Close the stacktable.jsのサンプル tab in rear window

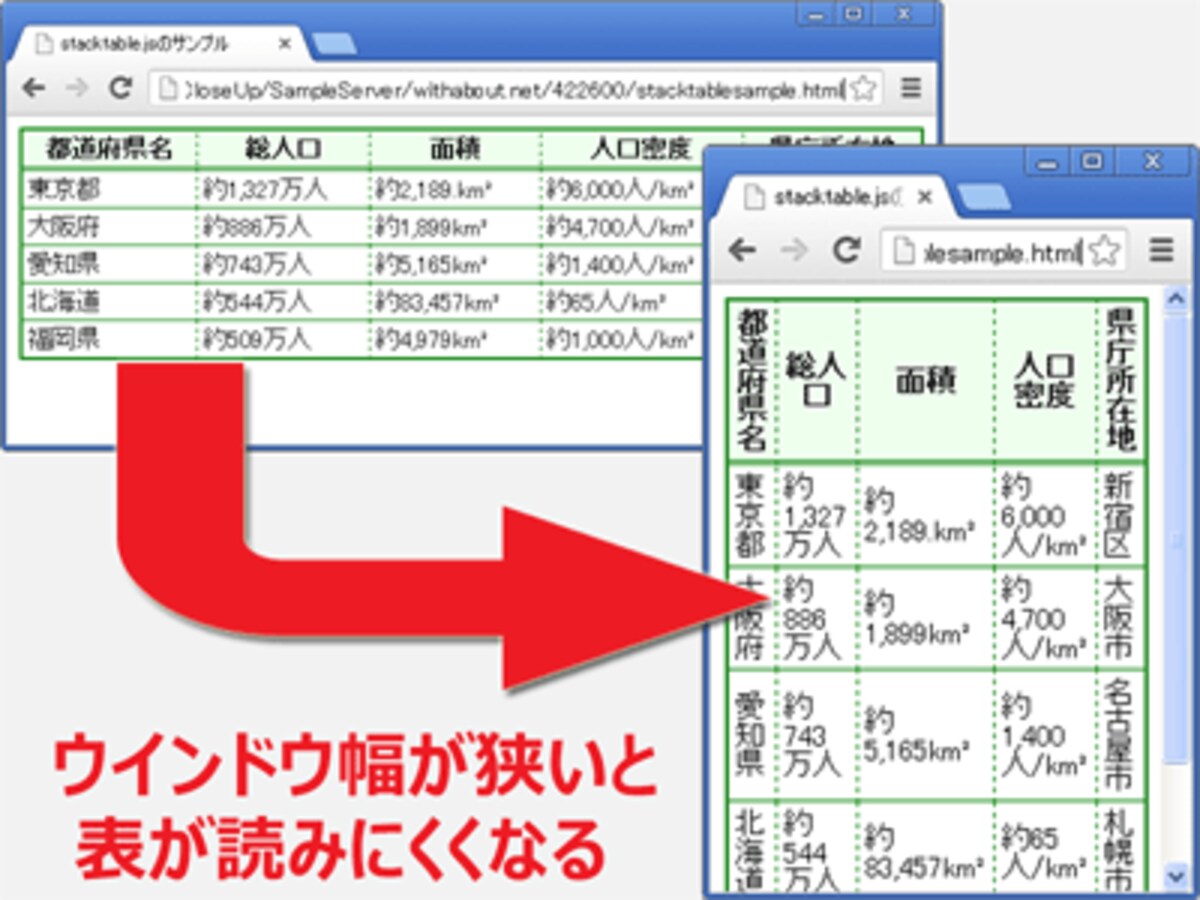click(284, 44)
